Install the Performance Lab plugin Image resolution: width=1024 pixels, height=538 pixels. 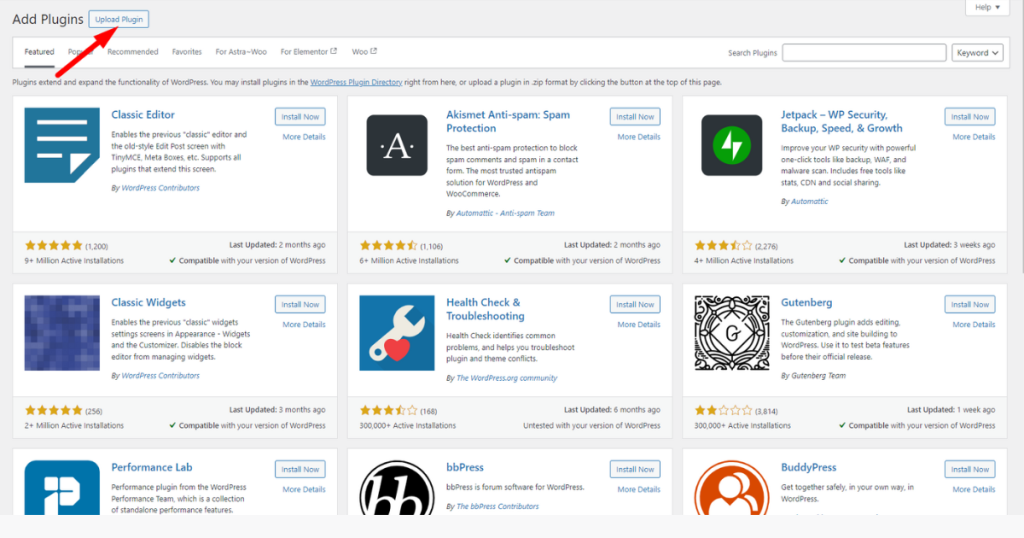click(x=300, y=469)
